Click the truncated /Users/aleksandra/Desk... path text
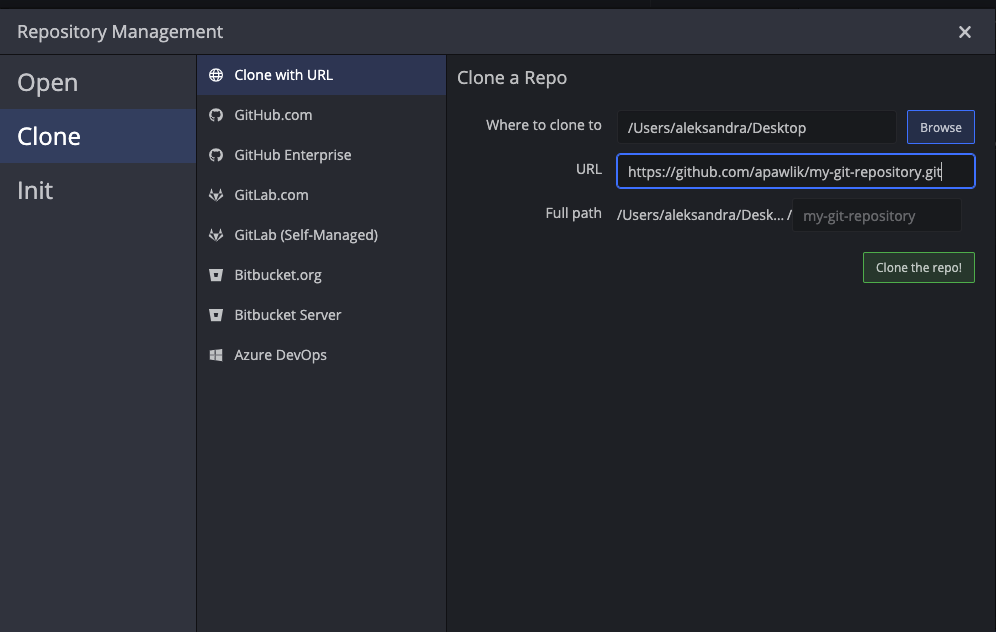This screenshot has width=996, height=632. tap(700, 215)
